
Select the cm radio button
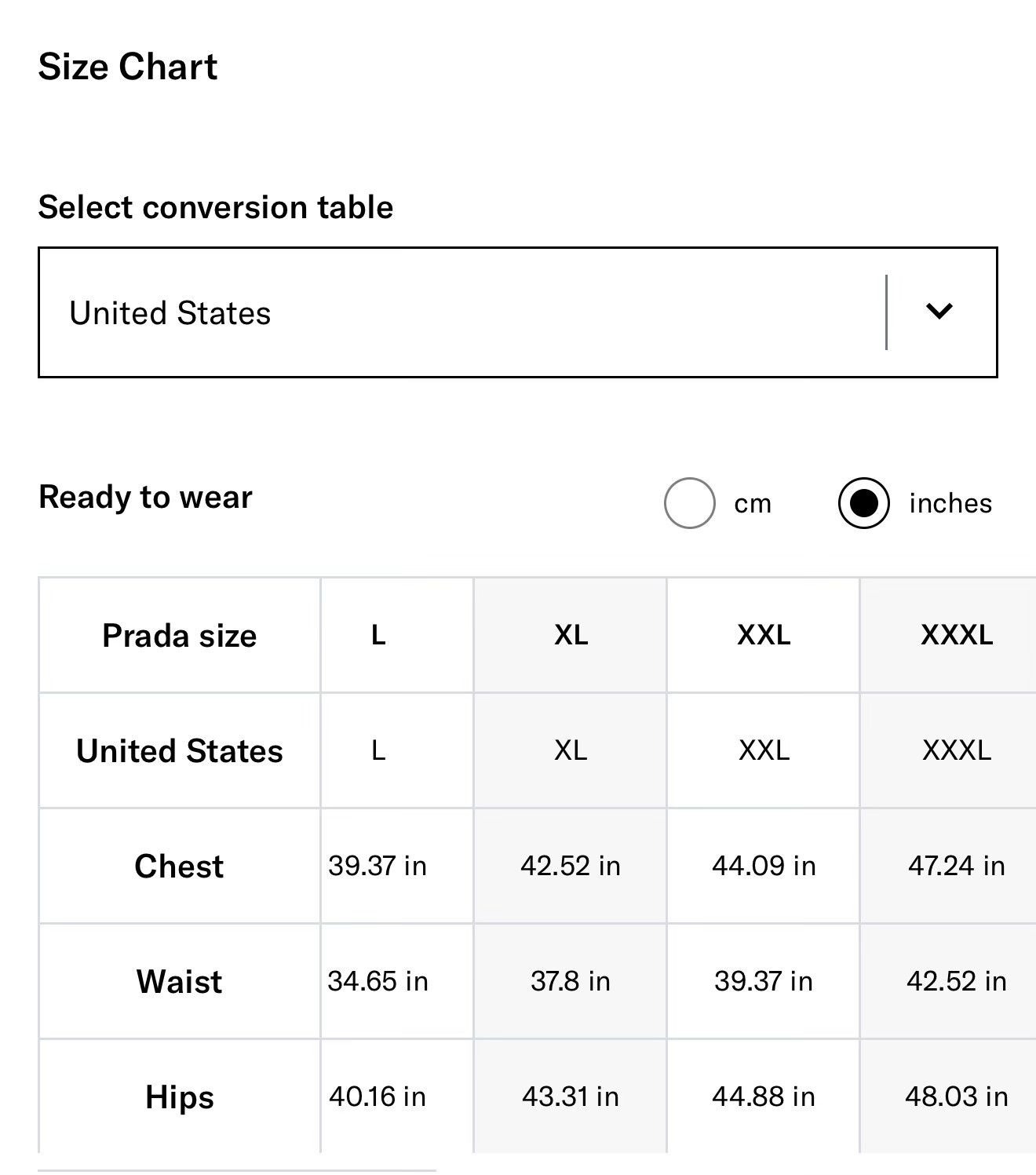tap(689, 503)
